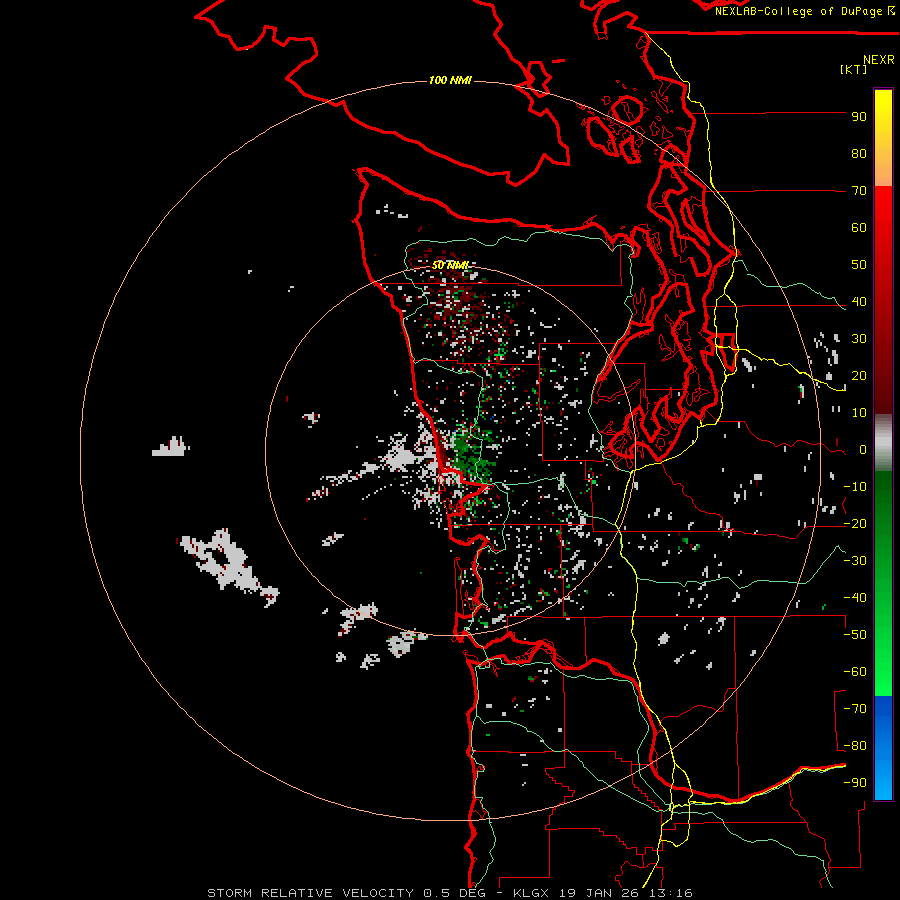This screenshot has width=900, height=900.
Task: Click the 90 value on velocity scale
Action: click(859, 117)
